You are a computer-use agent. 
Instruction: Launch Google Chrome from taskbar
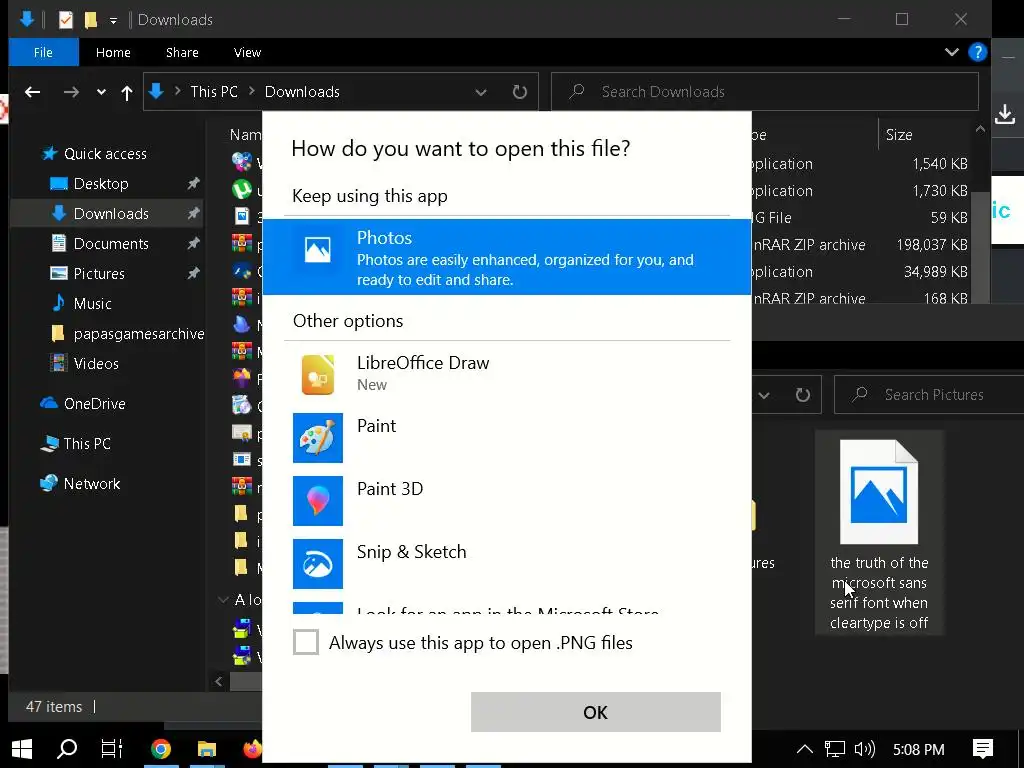161,748
